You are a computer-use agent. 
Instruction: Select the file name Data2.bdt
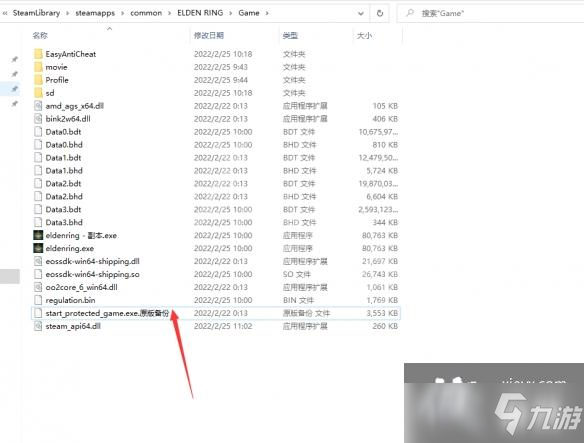[63, 184]
